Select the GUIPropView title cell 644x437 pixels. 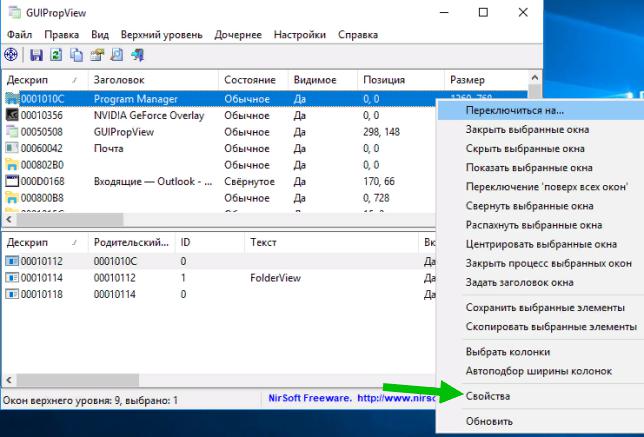pyautogui.click(x=124, y=132)
